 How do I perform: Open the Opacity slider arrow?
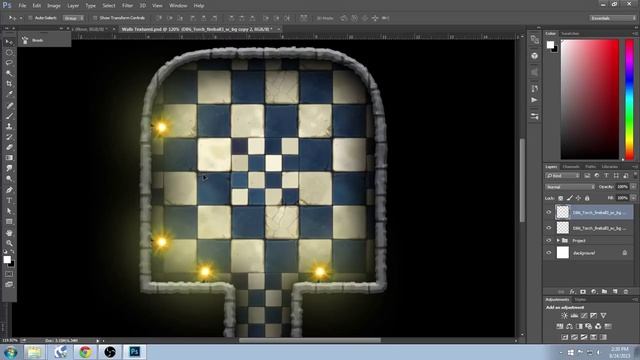(x=633, y=187)
